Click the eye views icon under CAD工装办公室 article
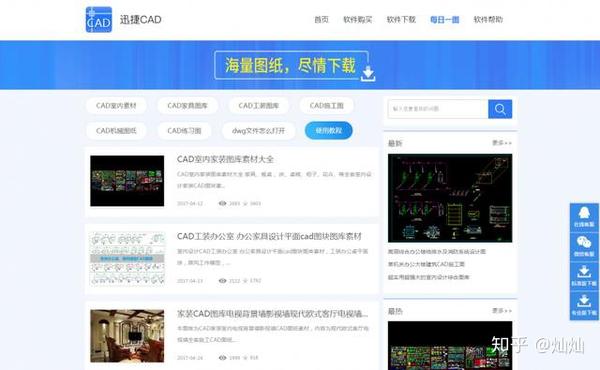 pos(222,281)
